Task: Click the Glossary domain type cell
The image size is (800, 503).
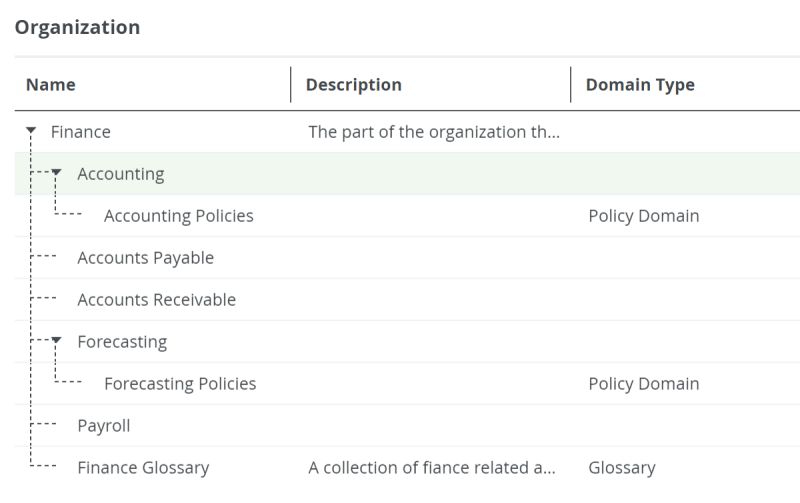Action: 622,468
